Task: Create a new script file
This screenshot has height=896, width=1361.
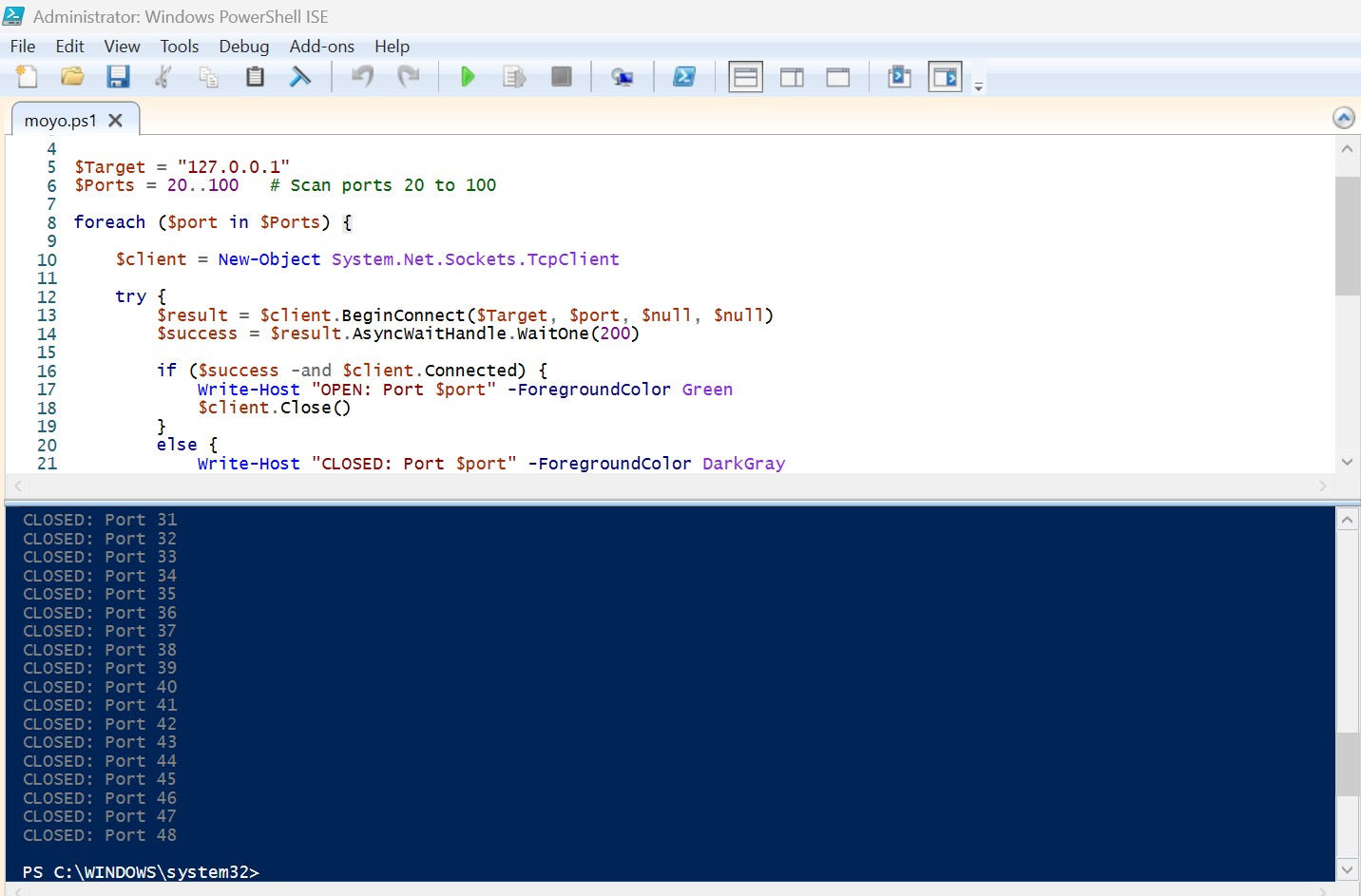Action: (x=27, y=77)
